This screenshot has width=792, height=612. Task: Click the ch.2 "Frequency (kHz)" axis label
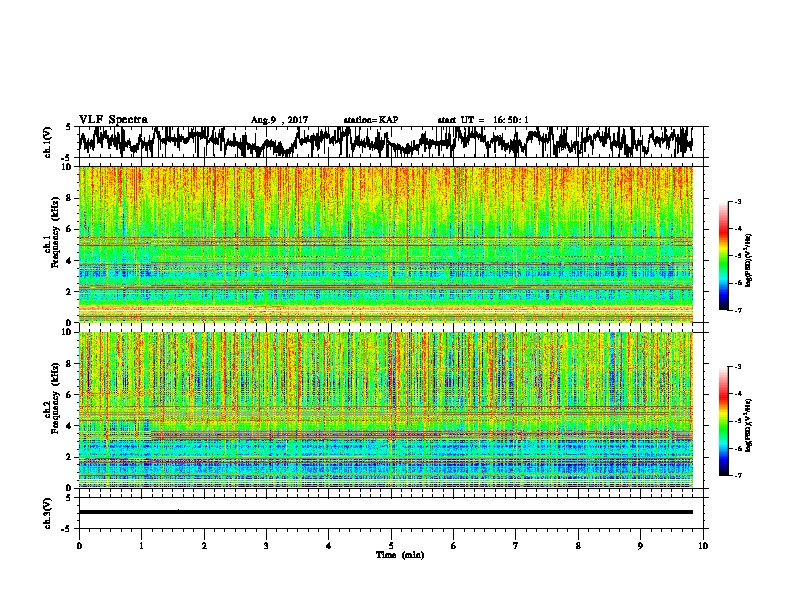click(x=55, y=398)
